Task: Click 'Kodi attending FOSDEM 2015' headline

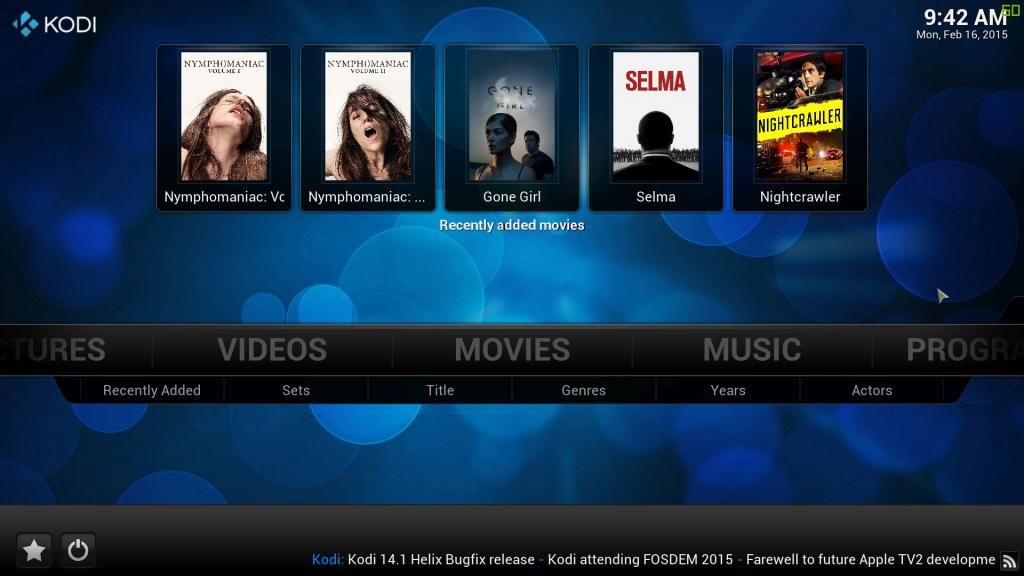Action: coord(640,560)
